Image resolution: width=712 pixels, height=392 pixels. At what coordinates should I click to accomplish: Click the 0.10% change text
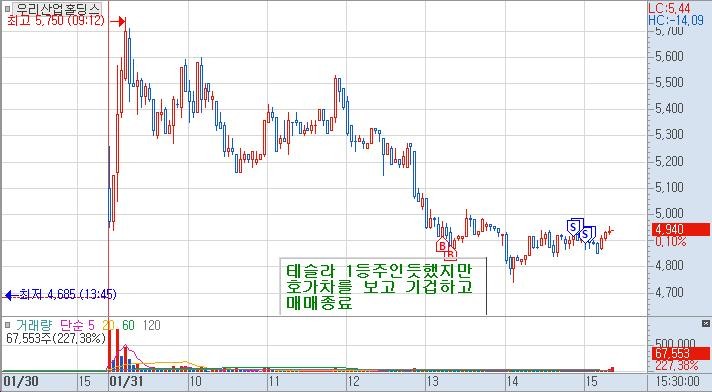pos(670,242)
